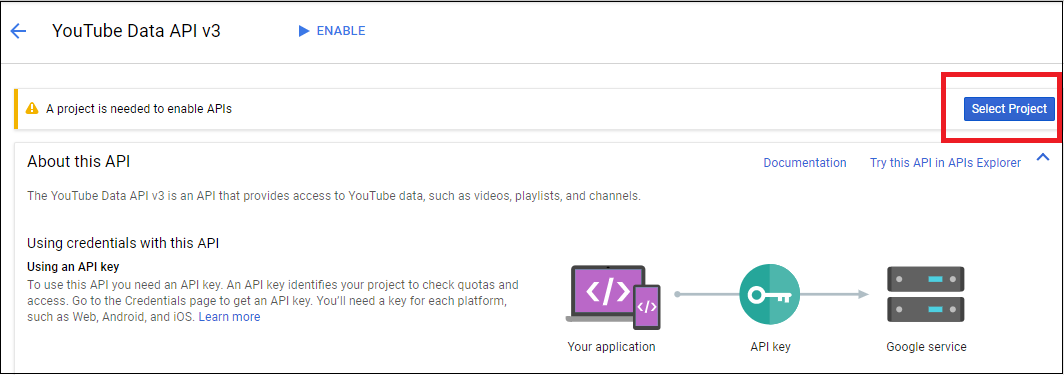Open Try this API in APIs Explorer
1064x375 pixels.
click(945, 163)
